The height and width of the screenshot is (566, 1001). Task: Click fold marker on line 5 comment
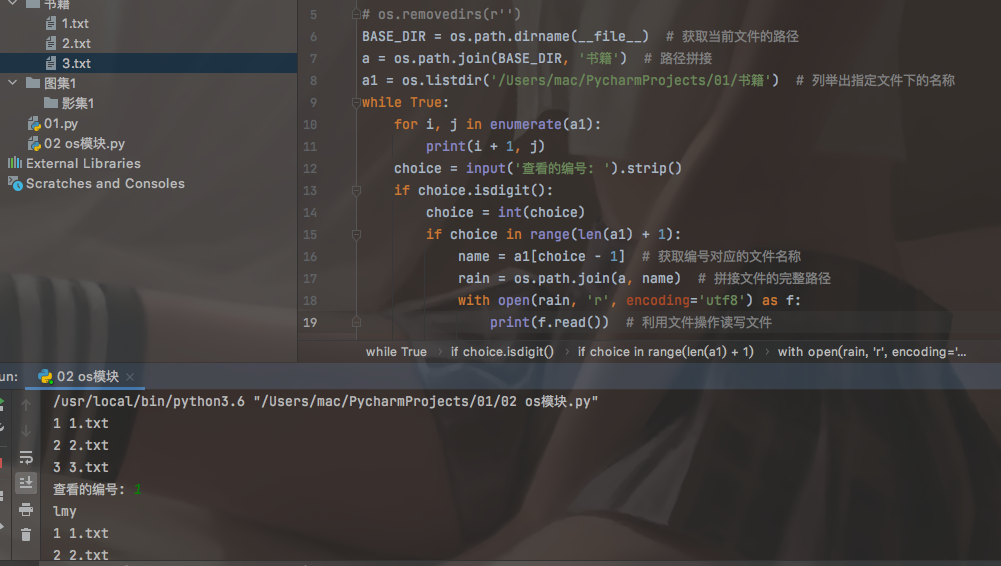(x=356, y=14)
